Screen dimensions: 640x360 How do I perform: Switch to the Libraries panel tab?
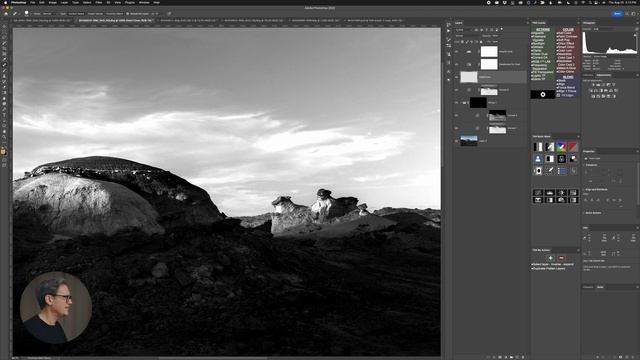tap(588, 75)
